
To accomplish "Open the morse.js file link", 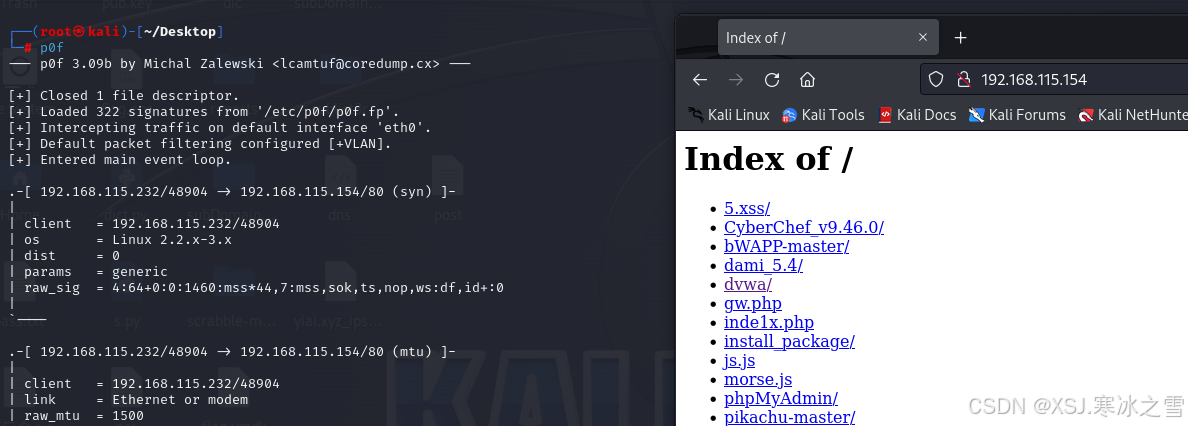I will pos(758,379).
